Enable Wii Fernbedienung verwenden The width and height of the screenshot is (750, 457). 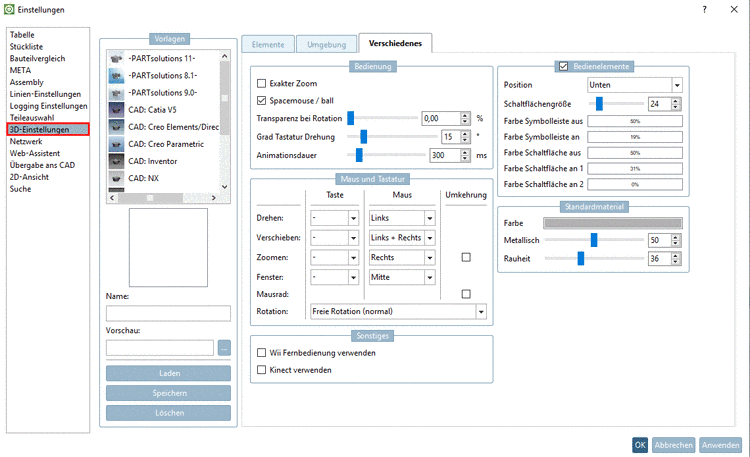261,353
